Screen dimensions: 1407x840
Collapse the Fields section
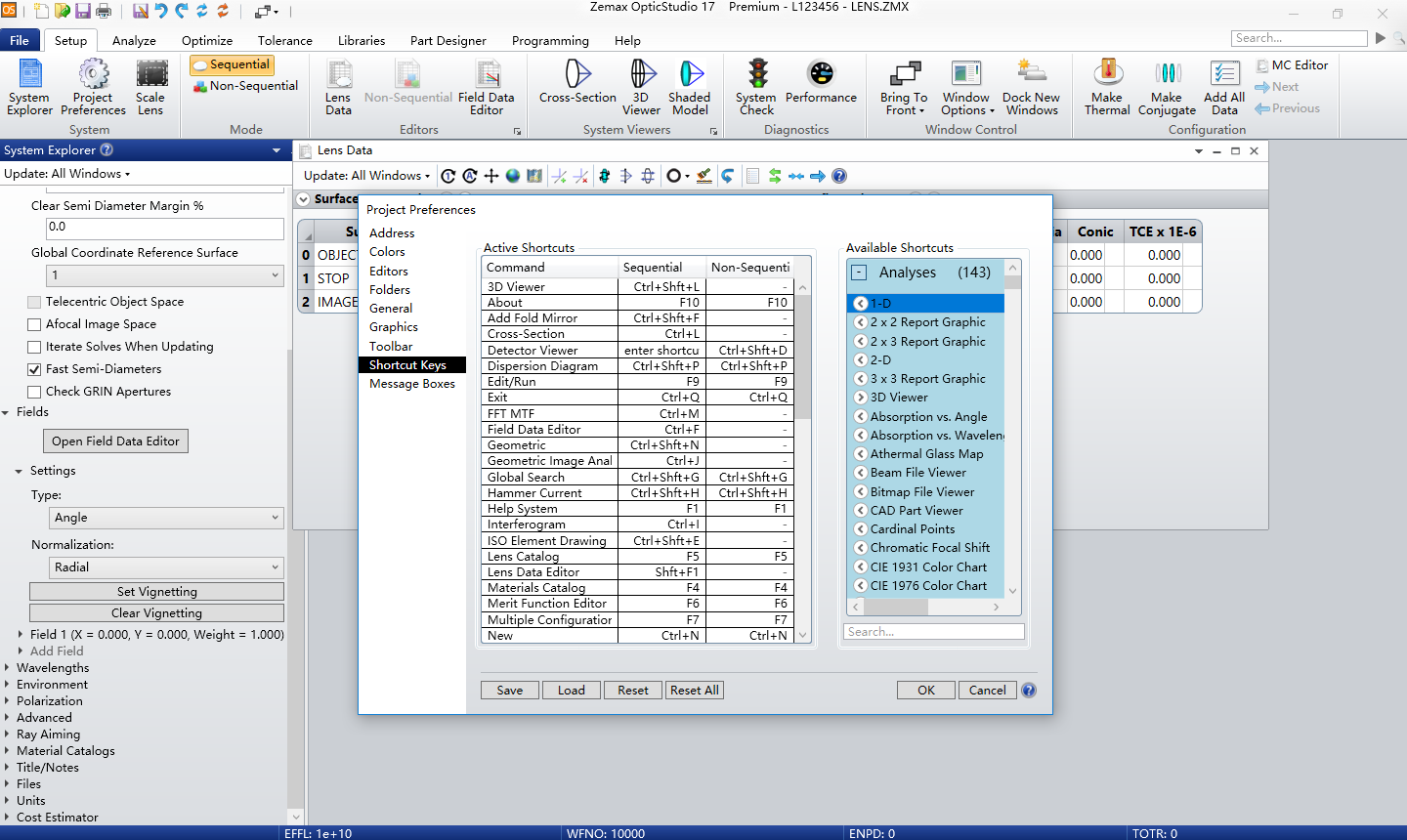pos(7,412)
